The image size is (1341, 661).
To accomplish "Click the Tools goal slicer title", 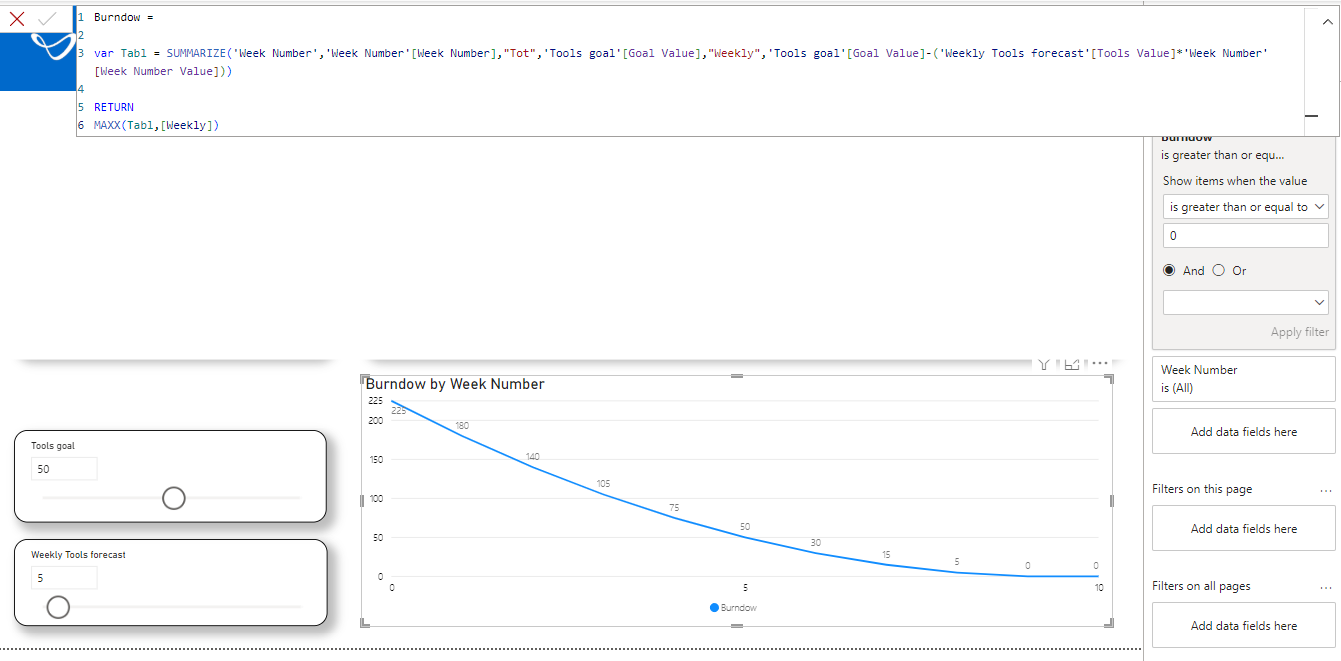I will point(53,446).
